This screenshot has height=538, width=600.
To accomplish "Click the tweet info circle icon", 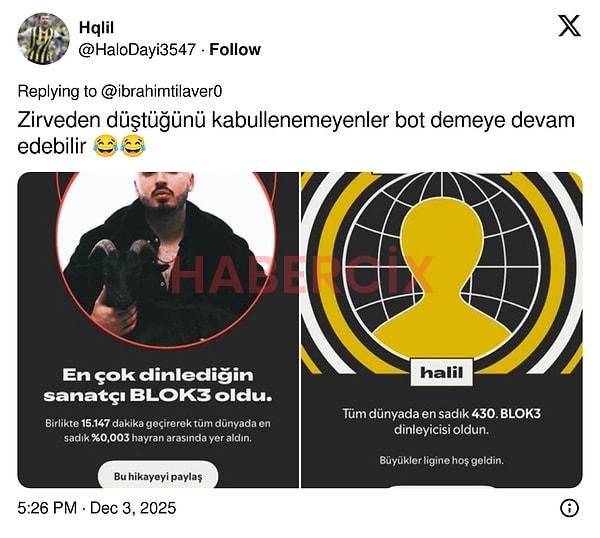I will [x=569, y=508].
